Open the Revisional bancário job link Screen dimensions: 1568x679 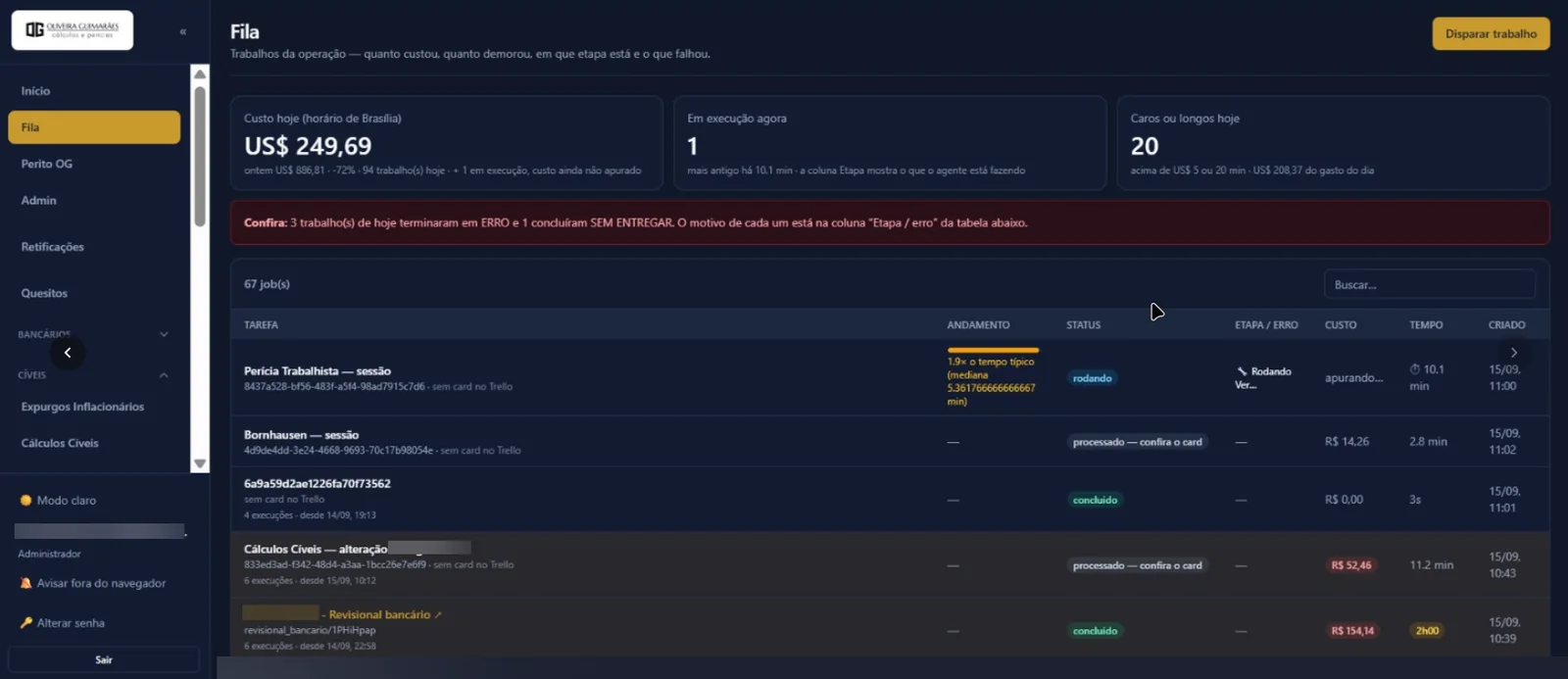pyautogui.click(x=379, y=615)
